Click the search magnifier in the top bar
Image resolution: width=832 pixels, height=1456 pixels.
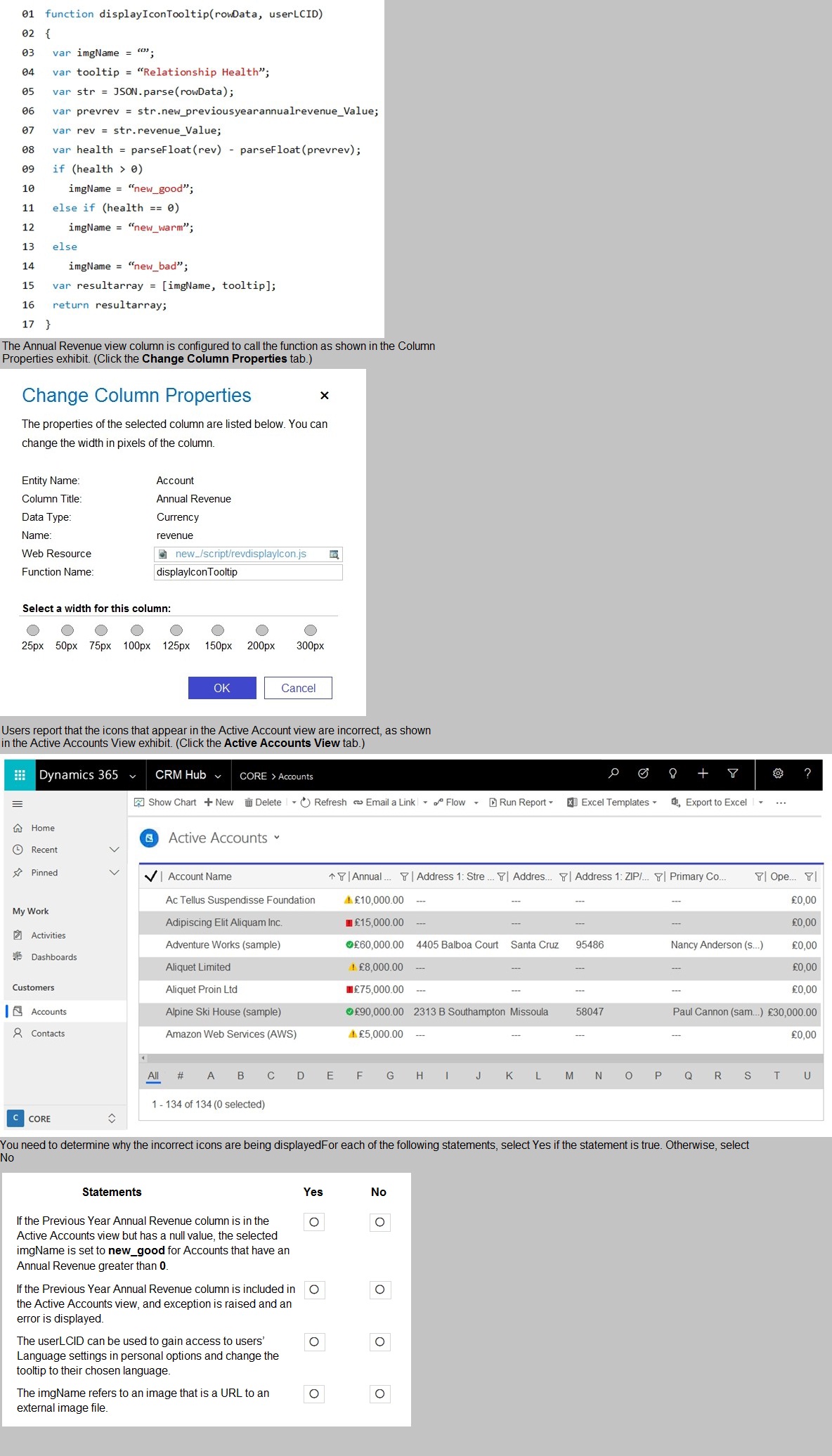613,774
